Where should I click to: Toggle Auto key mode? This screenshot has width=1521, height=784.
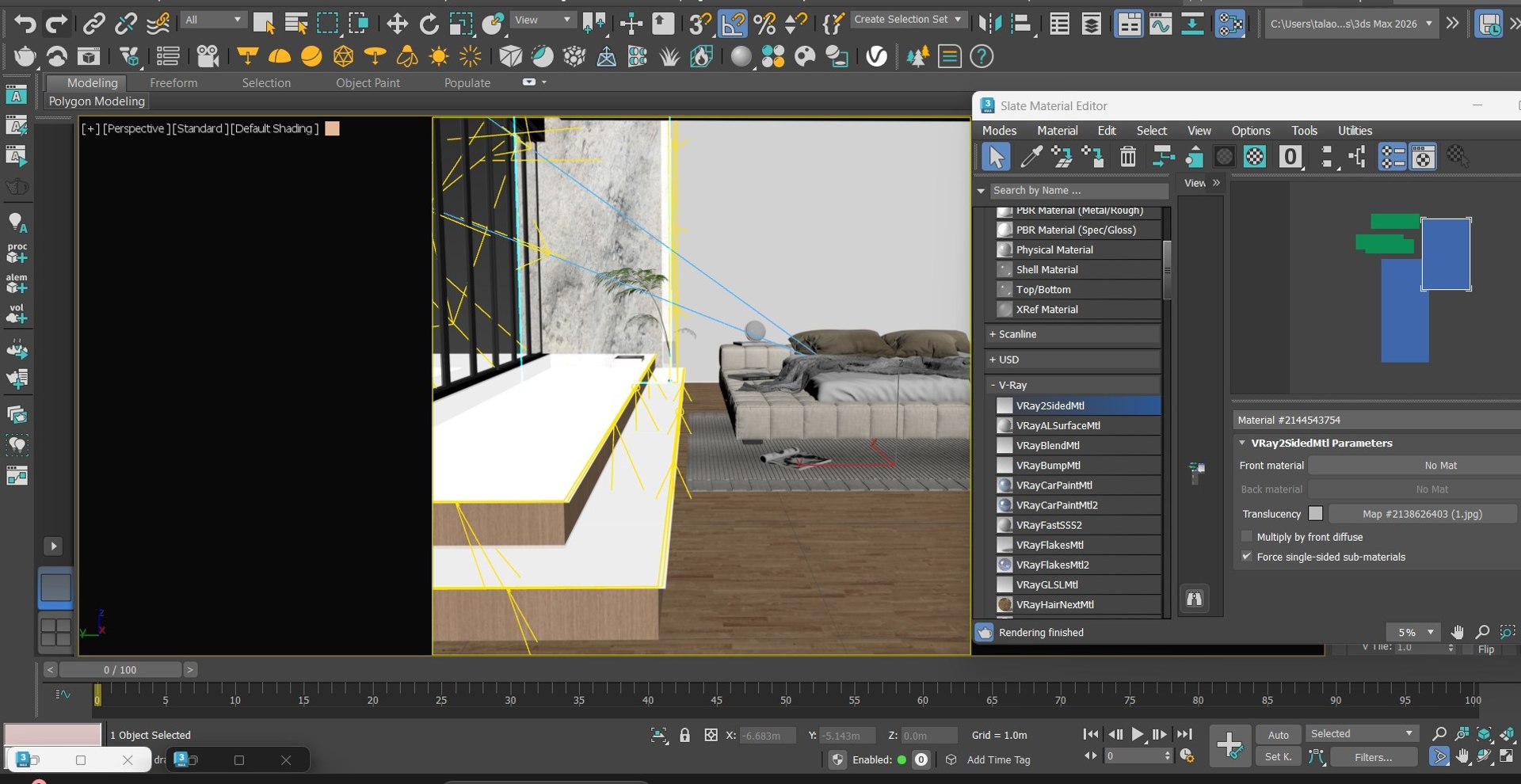point(1278,734)
